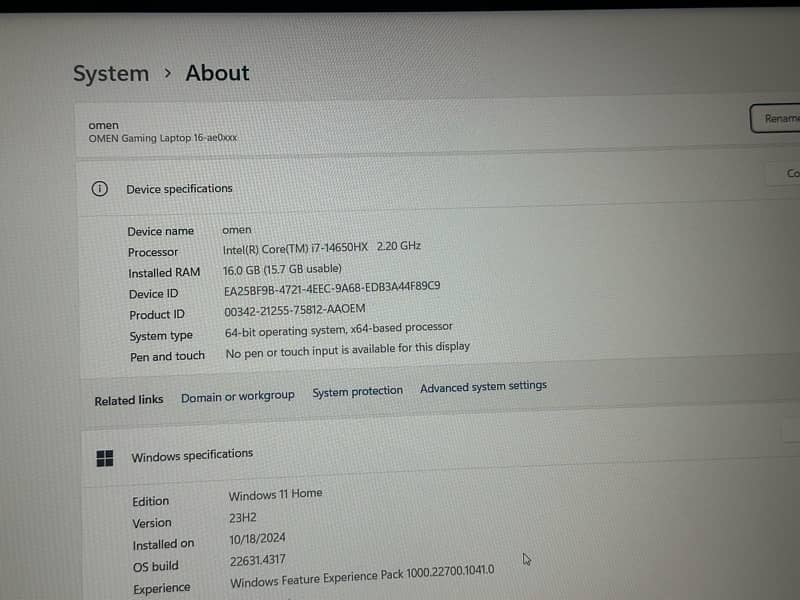Click the breadcrumb chevron after System

click(x=167, y=73)
